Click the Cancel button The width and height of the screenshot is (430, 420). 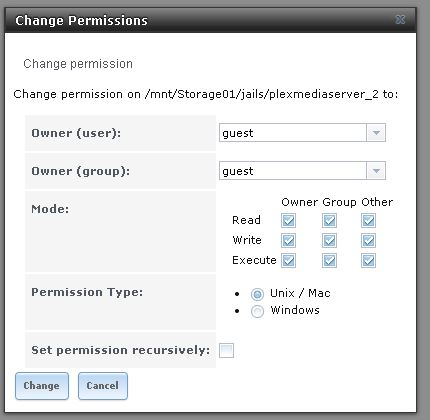[103, 386]
